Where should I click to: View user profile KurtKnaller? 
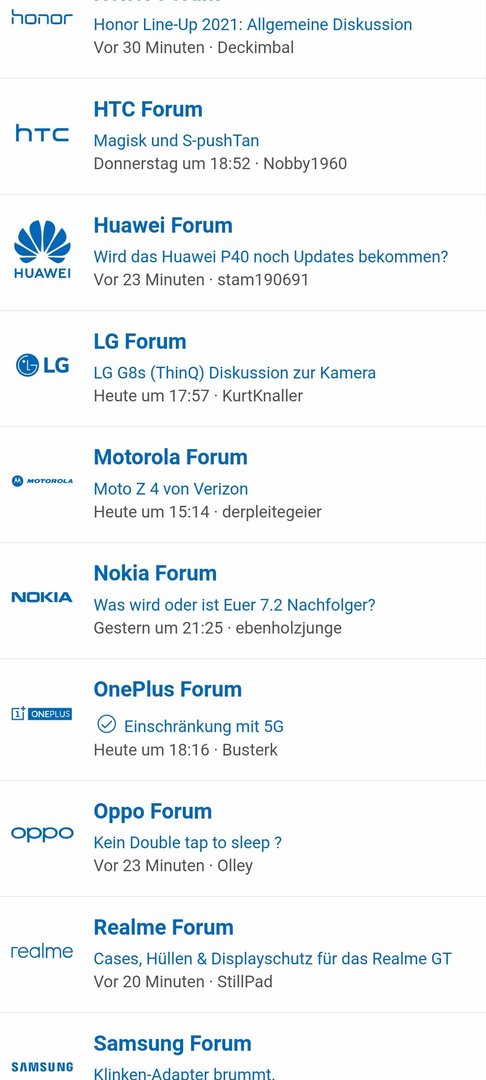point(262,396)
